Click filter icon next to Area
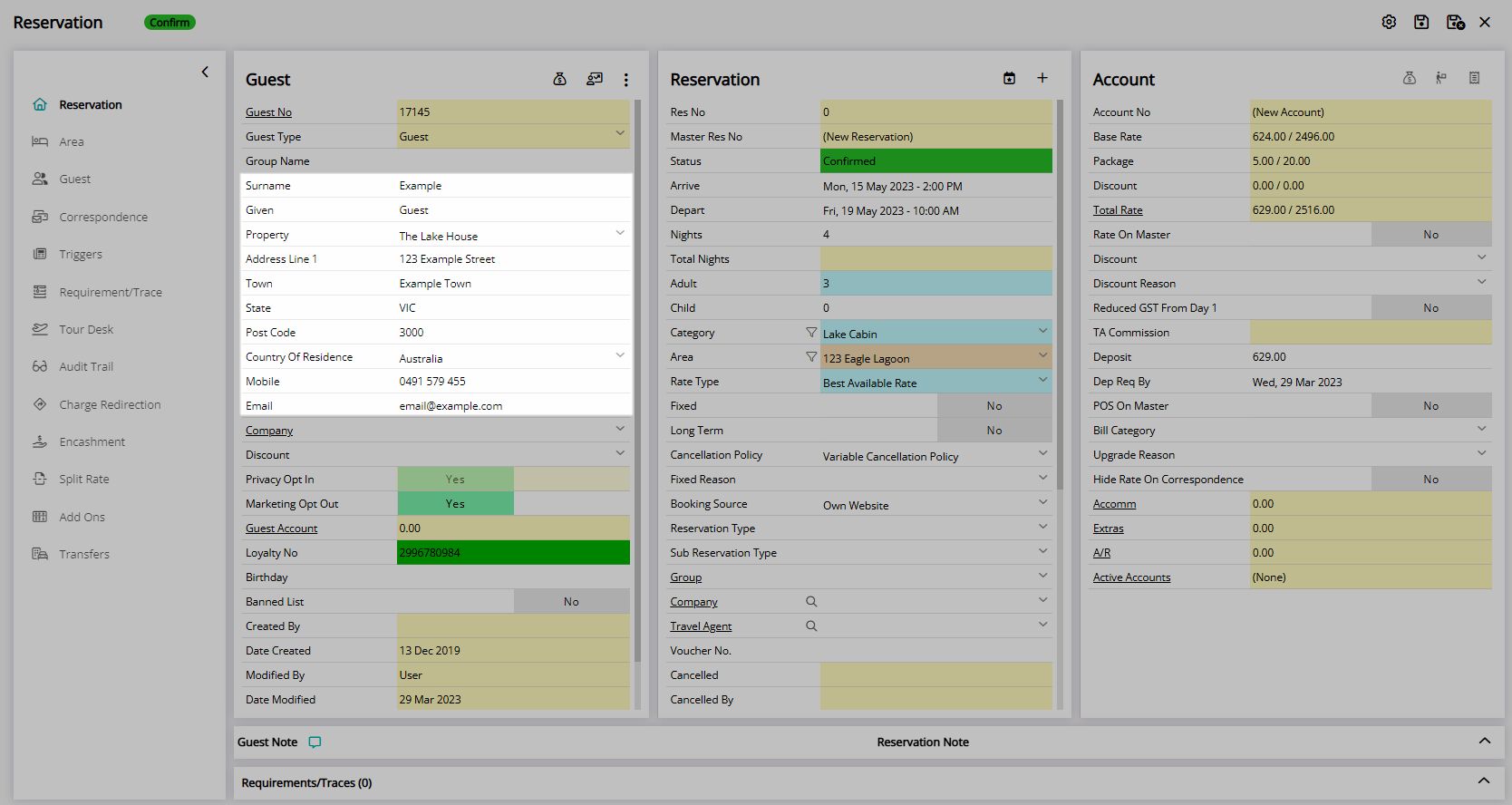Image resolution: width=1512 pixels, height=805 pixels. click(x=811, y=357)
